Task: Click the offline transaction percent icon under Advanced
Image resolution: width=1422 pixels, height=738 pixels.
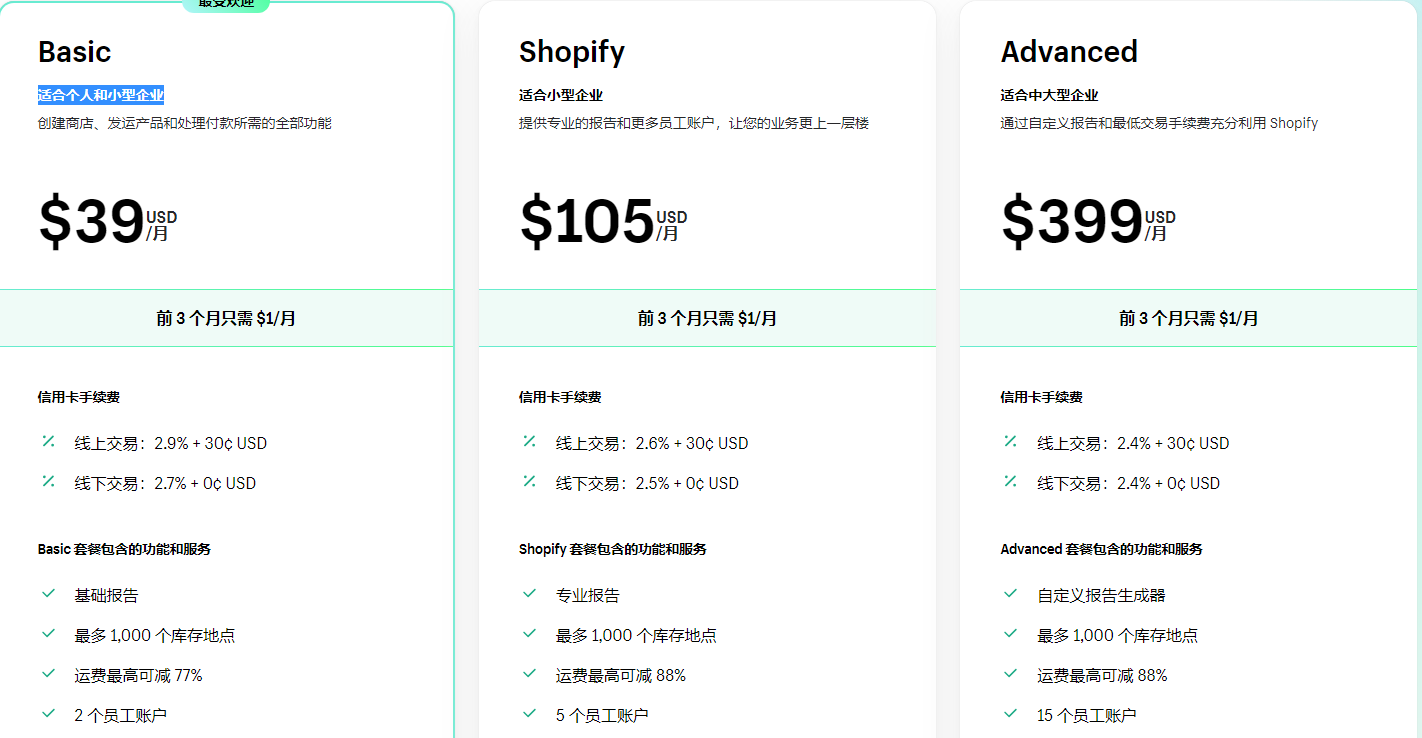Action: click(x=1010, y=482)
